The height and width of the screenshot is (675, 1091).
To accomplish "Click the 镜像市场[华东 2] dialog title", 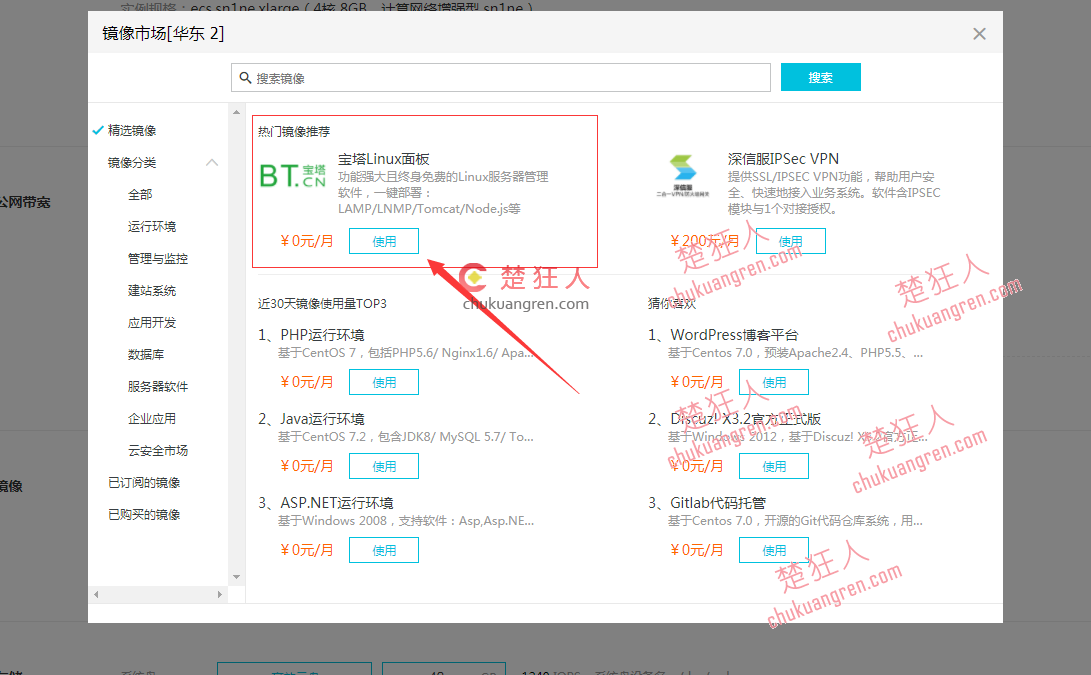I will click(x=163, y=33).
